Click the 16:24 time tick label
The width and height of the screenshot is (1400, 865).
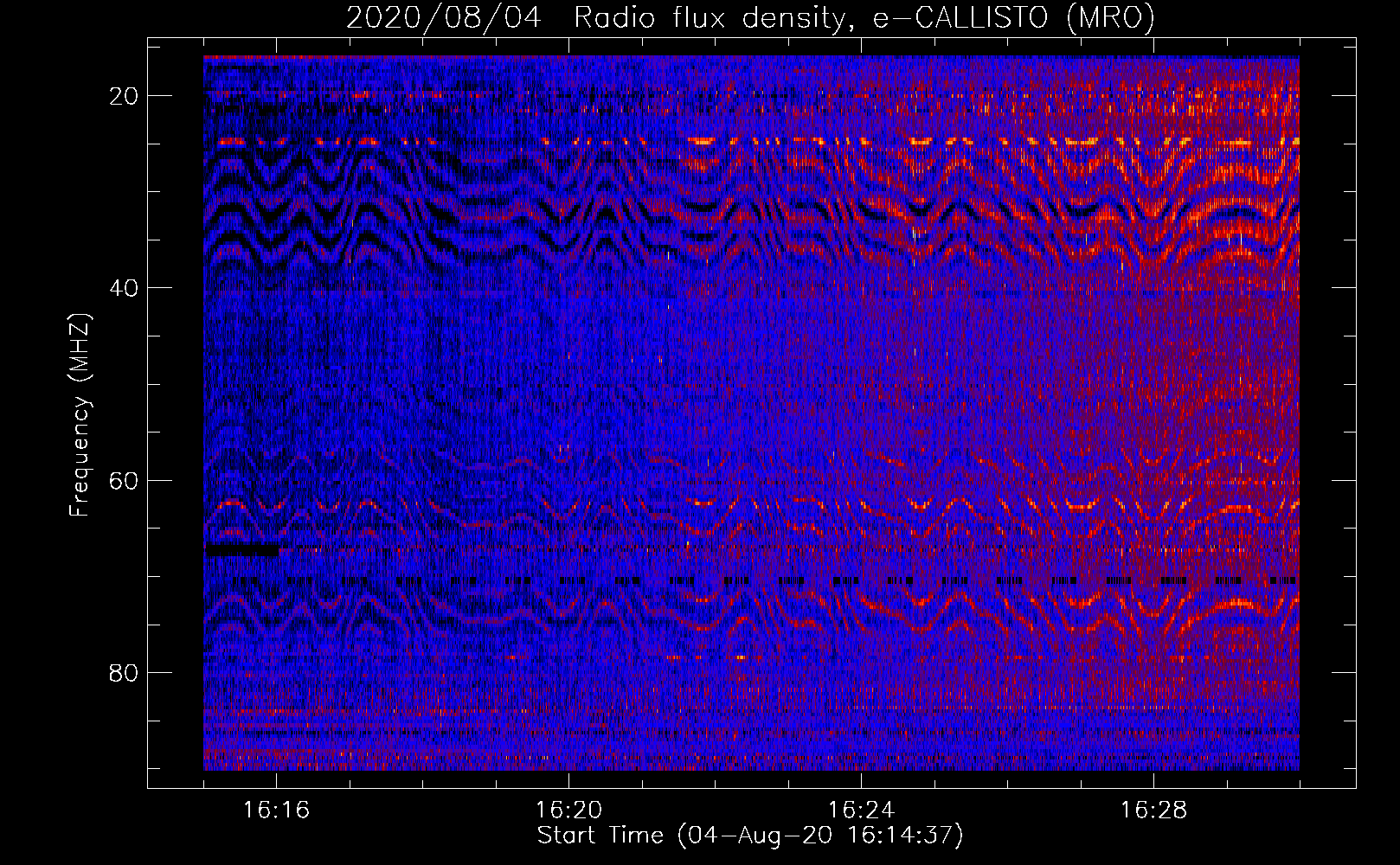(x=862, y=811)
